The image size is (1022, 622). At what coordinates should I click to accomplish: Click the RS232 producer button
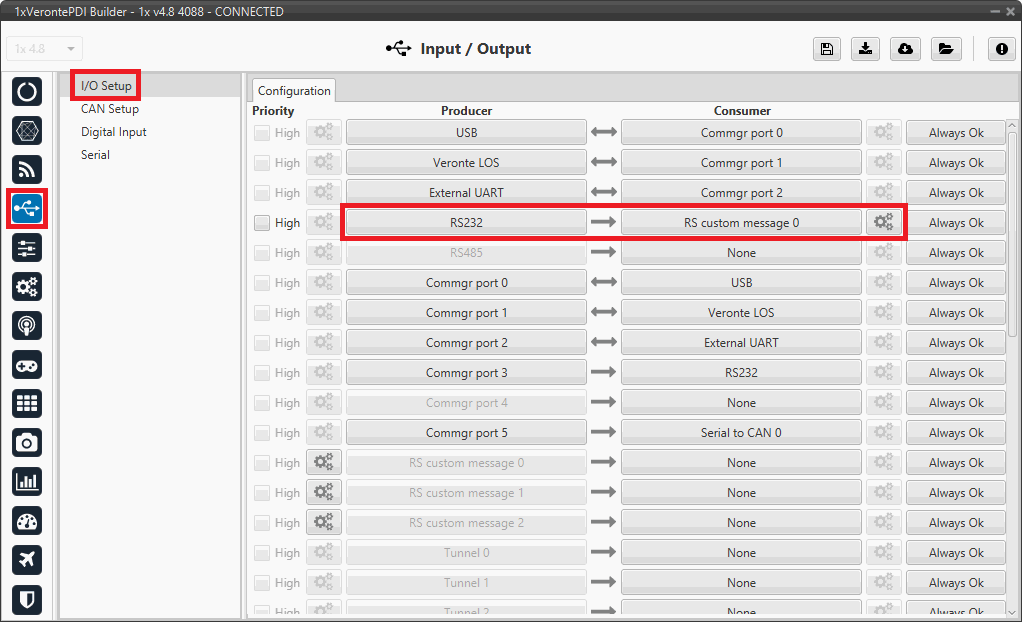(466, 222)
